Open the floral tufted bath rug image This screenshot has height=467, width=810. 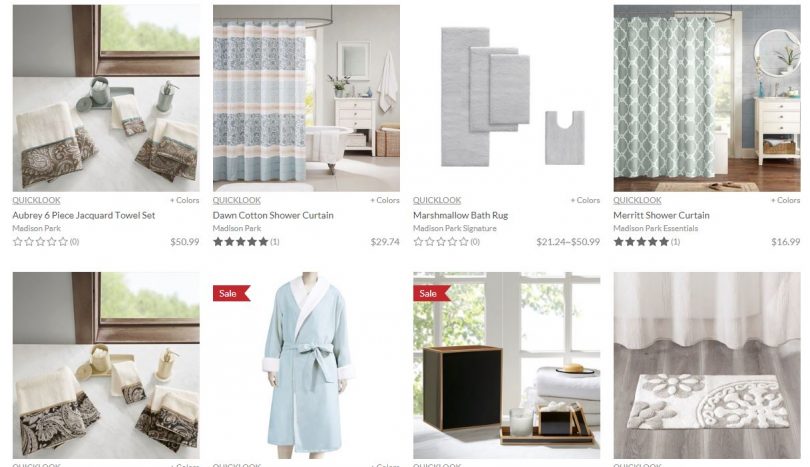[x=707, y=365]
